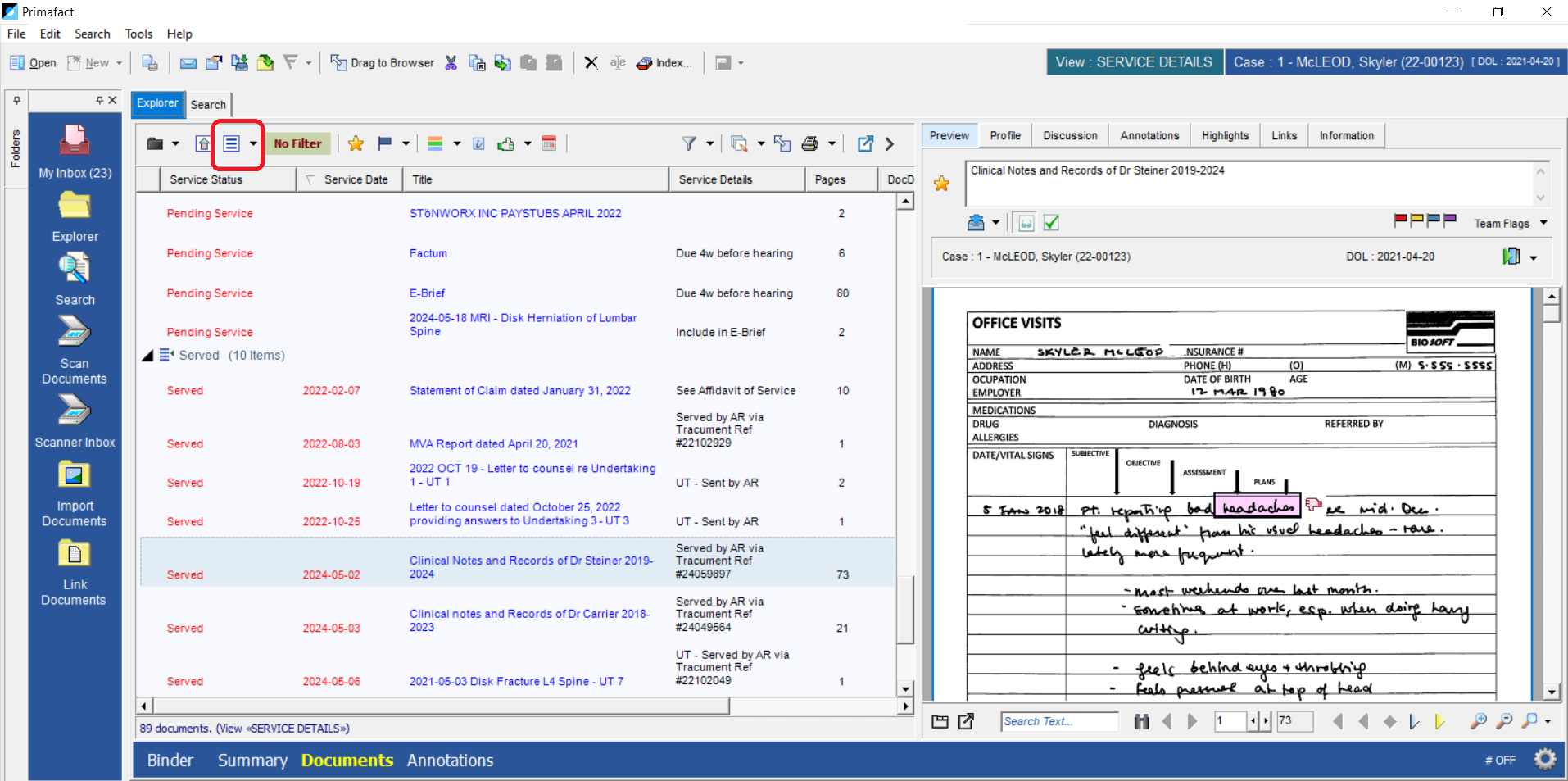Expand the view layout dropdown arrow
The width and height of the screenshot is (1568, 781).
pyautogui.click(x=253, y=144)
